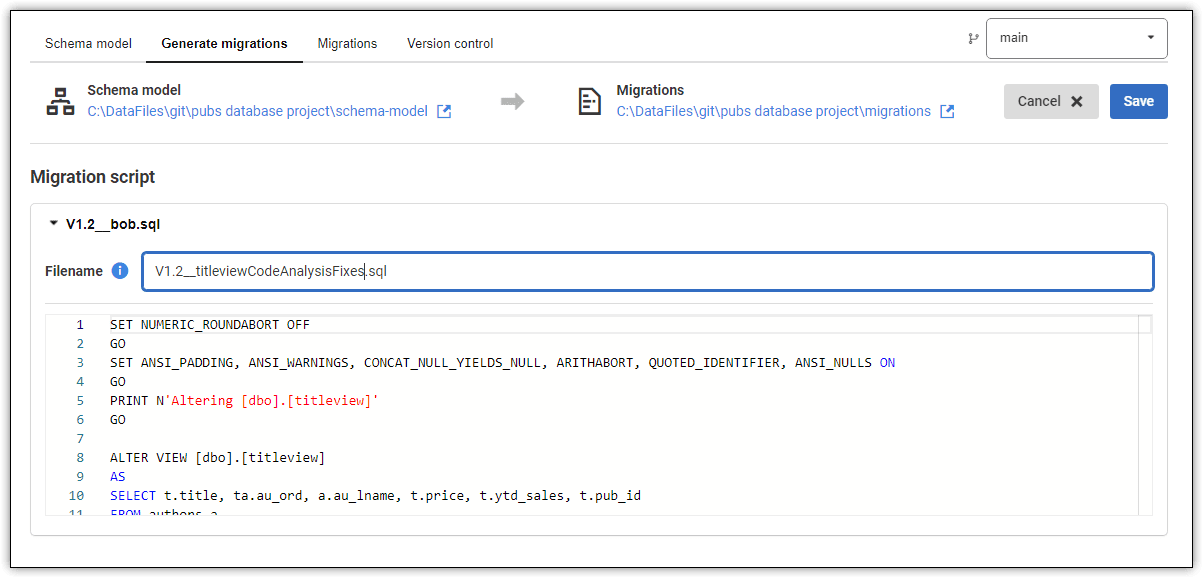Collapse the V1.2__bob.sql section
Image resolution: width=1203 pixels, height=578 pixels.
tap(54, 224)
